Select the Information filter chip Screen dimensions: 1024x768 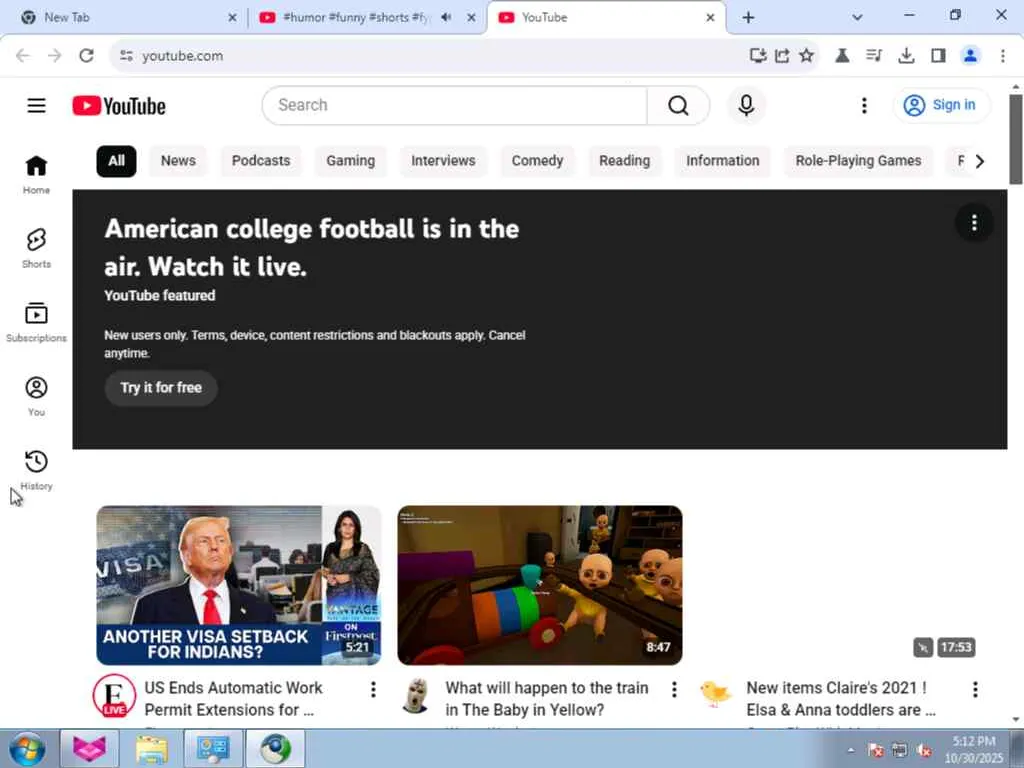pyautogui.click(x=722, y=161)
